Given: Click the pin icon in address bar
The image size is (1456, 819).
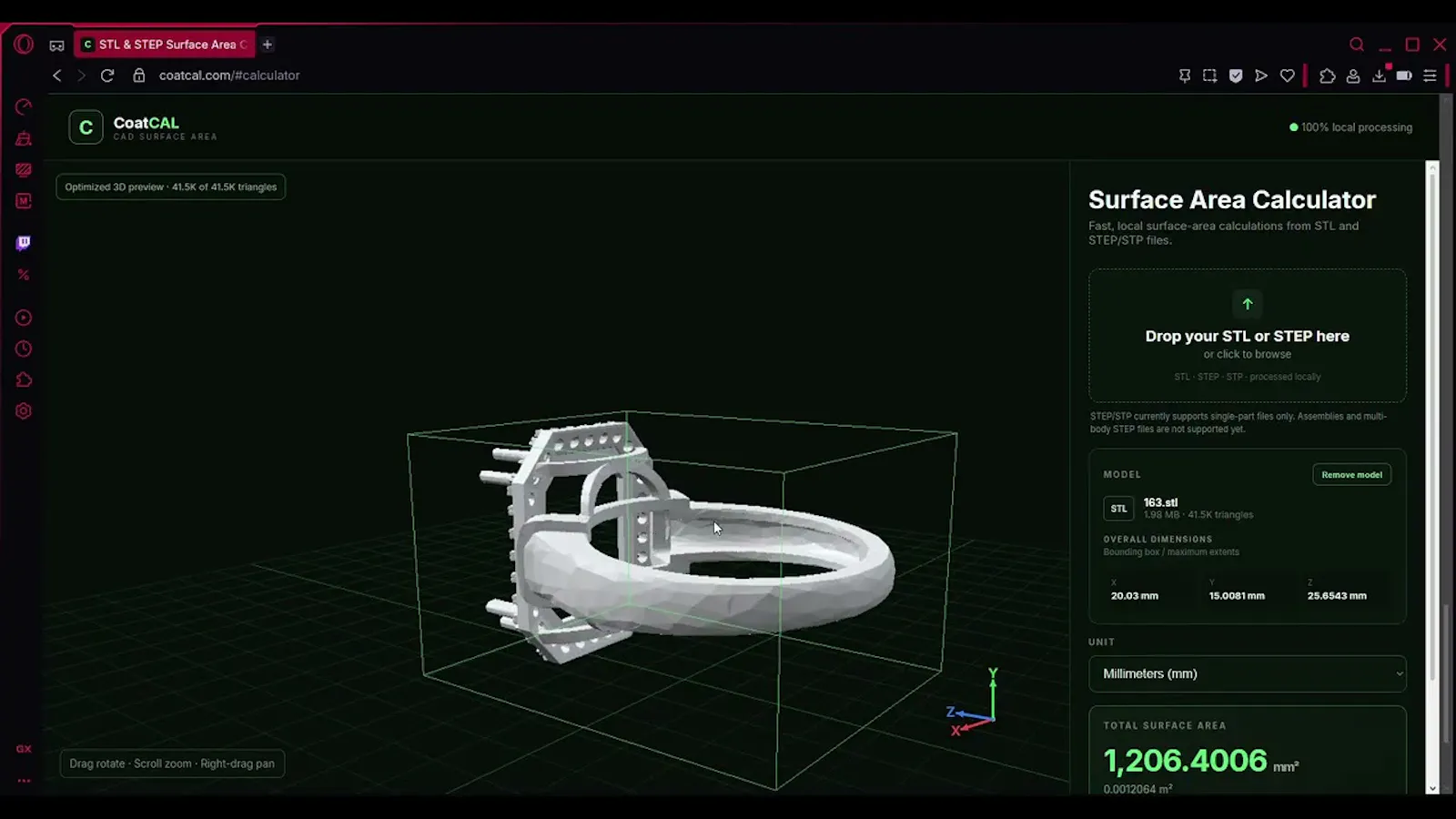Looking at the screenshot, I should click(1184, 76).
